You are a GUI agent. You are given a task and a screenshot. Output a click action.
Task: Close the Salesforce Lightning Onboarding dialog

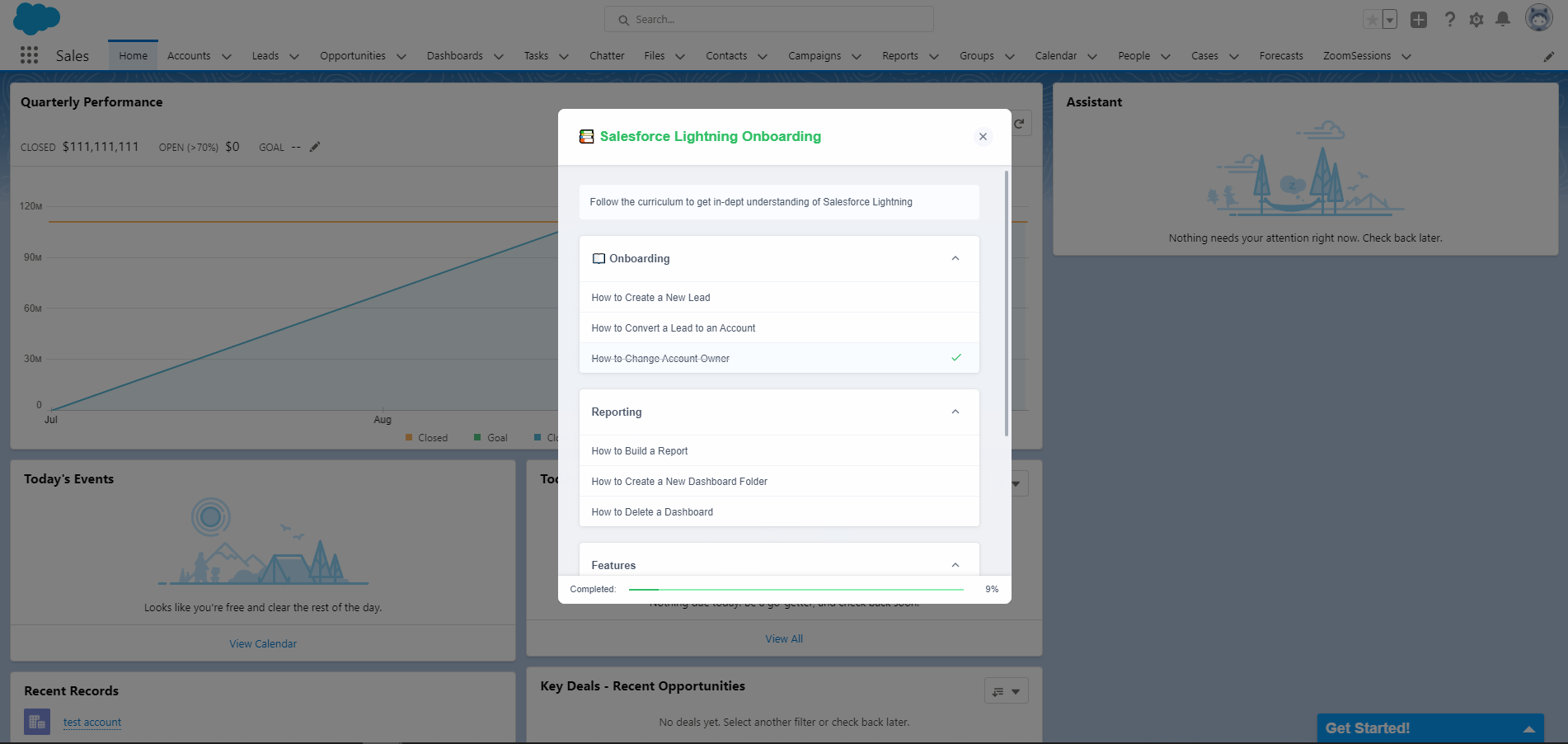coord(983,137)
